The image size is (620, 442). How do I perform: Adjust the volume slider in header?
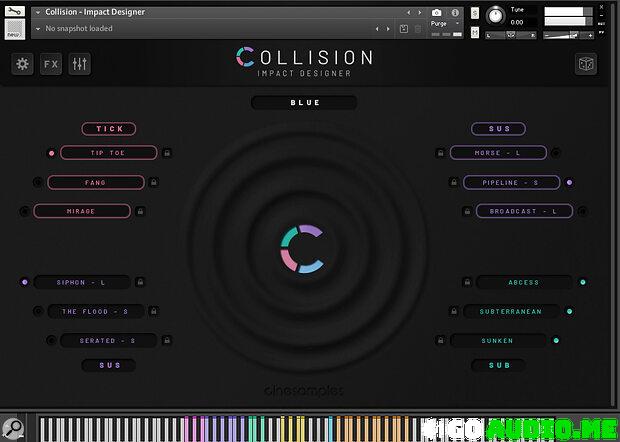coord(569,35)
